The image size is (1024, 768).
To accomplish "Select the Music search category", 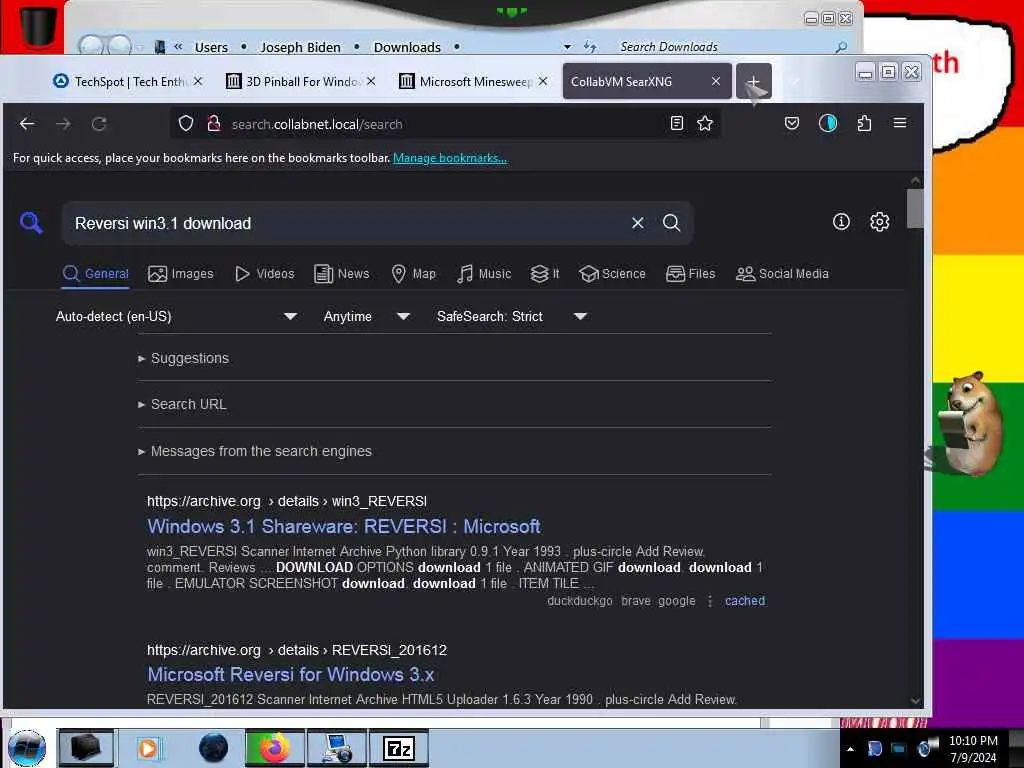I will pyautogui.click(x=484, y=274).
